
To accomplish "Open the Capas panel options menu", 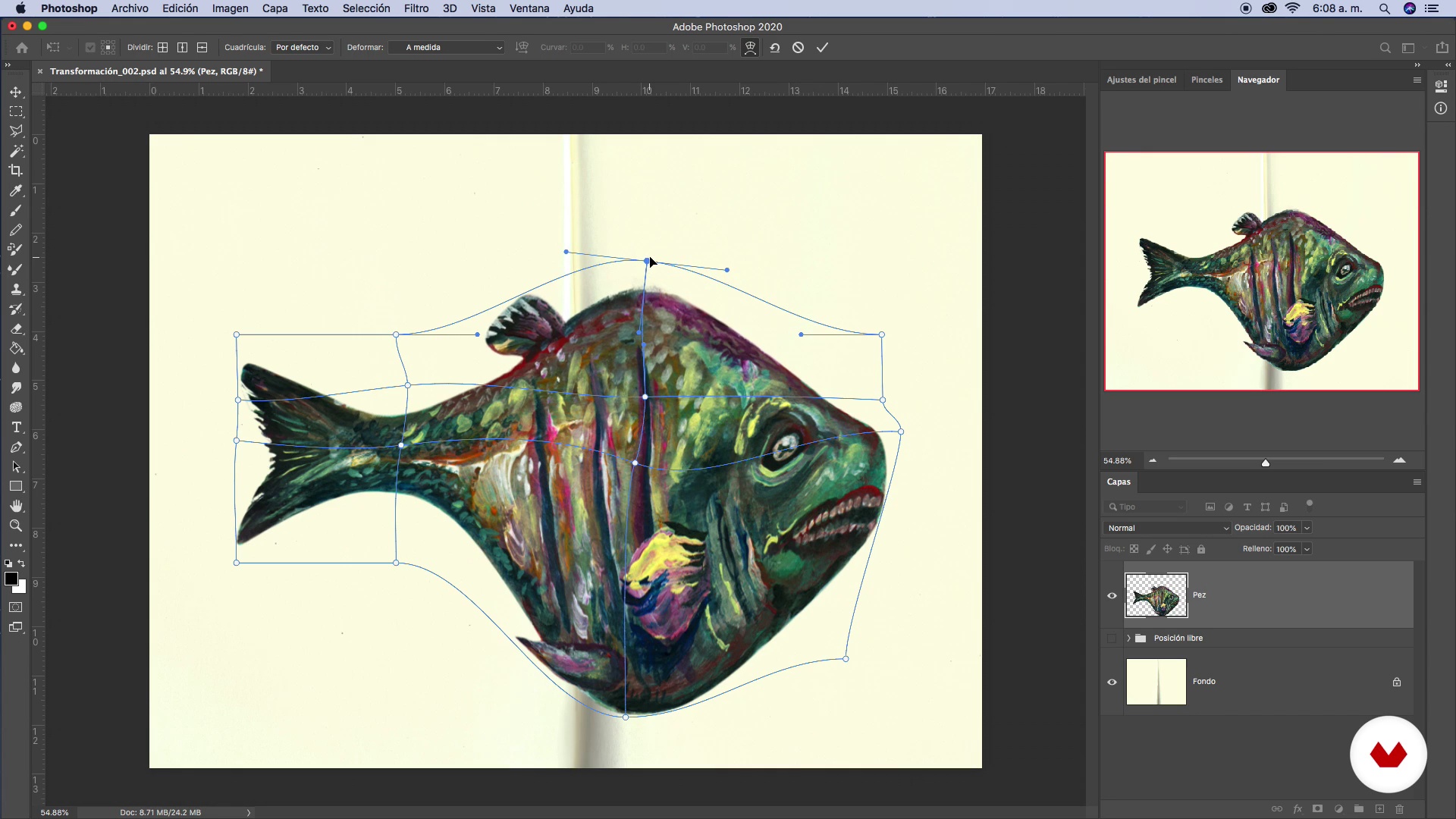I will [1417, 482].
